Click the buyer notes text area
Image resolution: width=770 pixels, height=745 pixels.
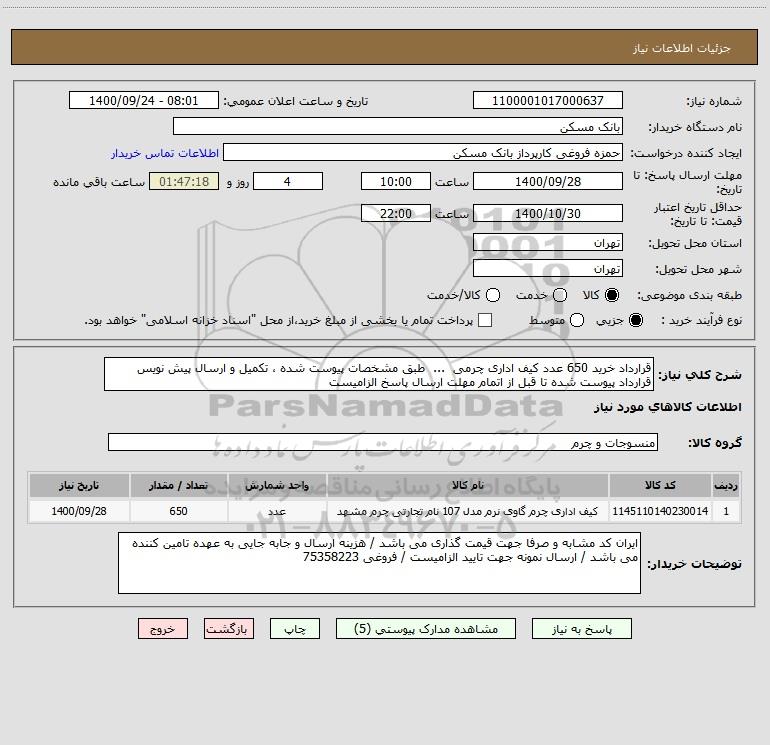(x=379, y=563)
